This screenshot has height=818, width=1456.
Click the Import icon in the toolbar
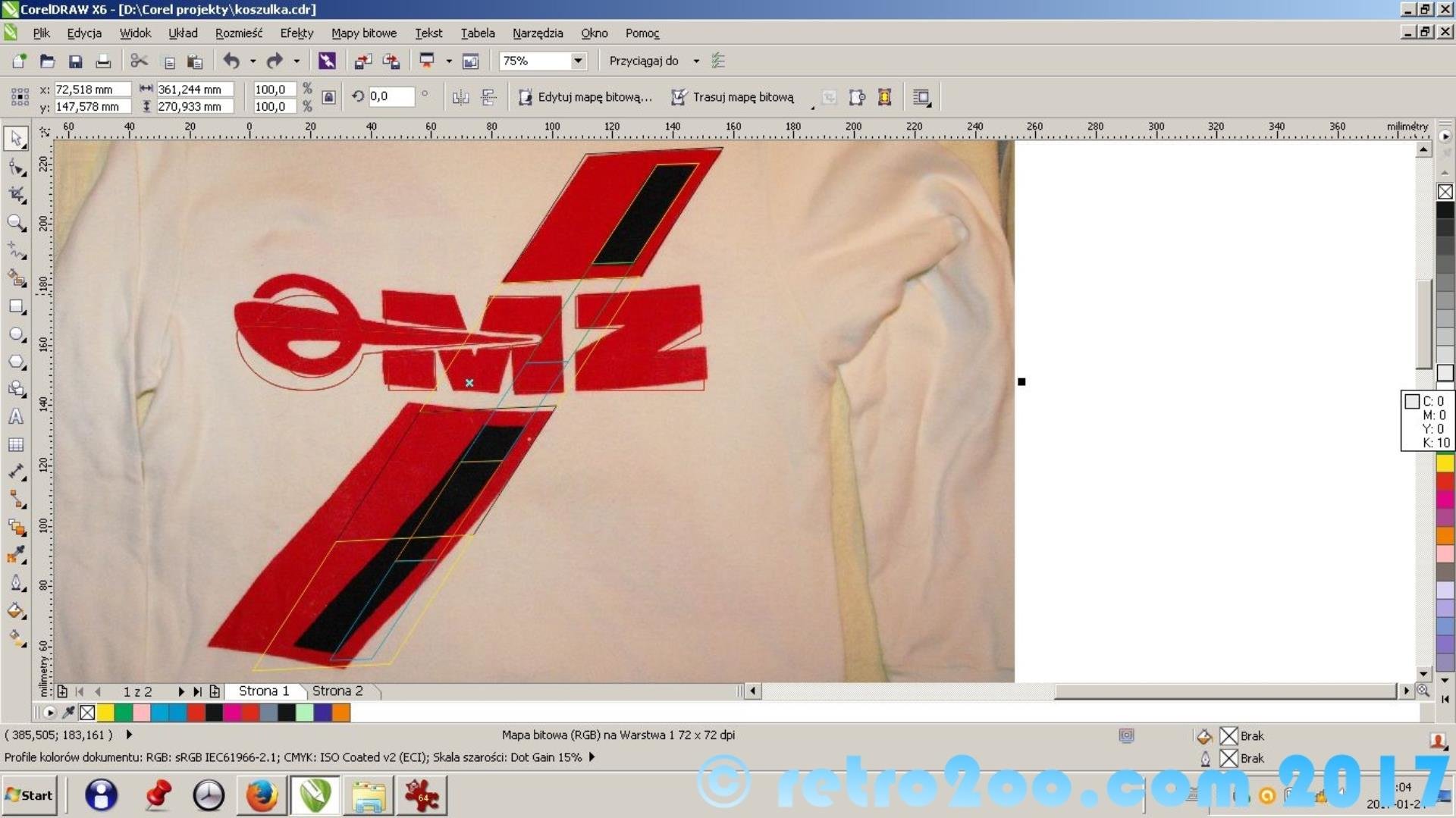362,61
